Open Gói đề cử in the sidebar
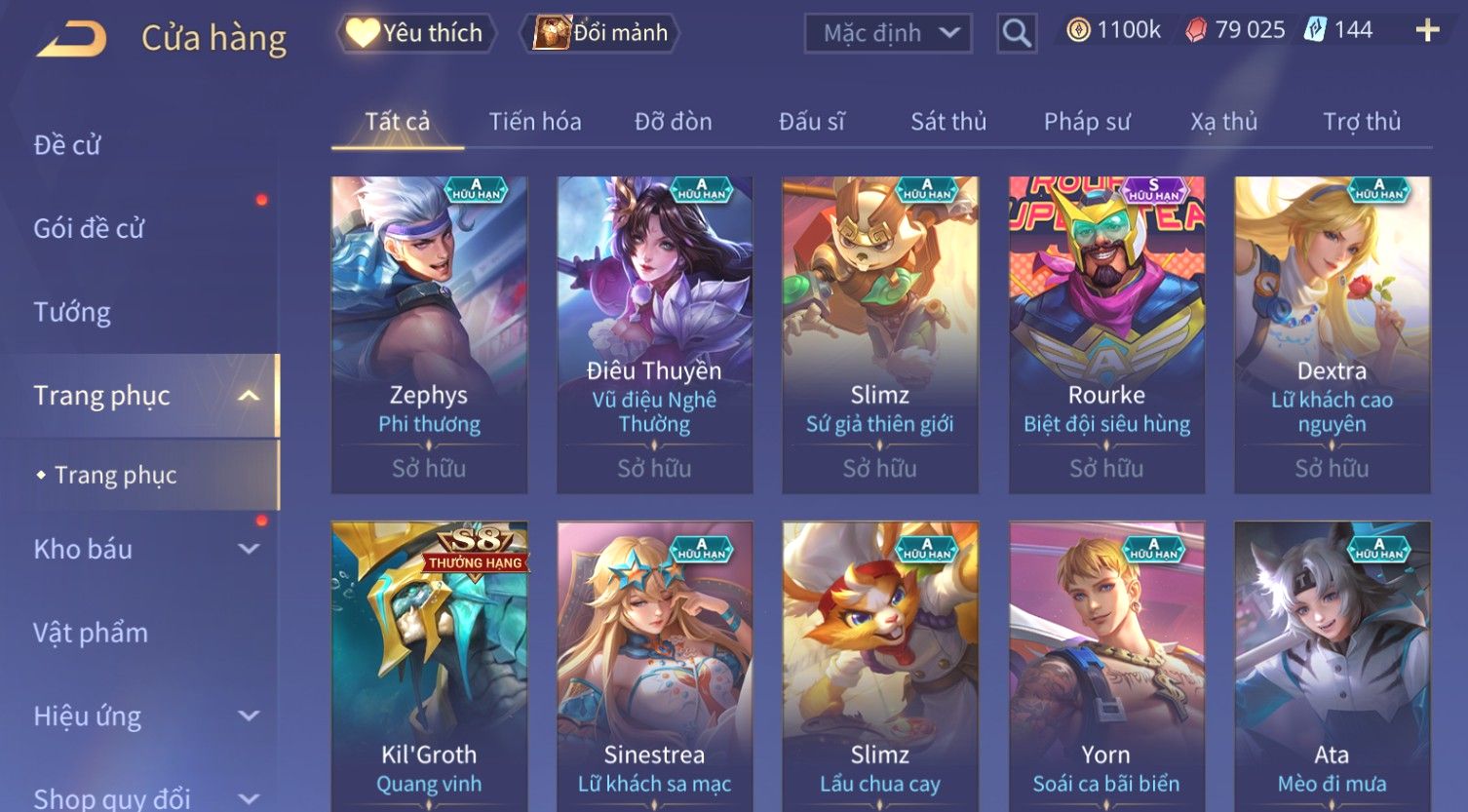Image resolution: width=1468 pixels, height=812 pixels. pyautogui.click(x=89, y=228)
